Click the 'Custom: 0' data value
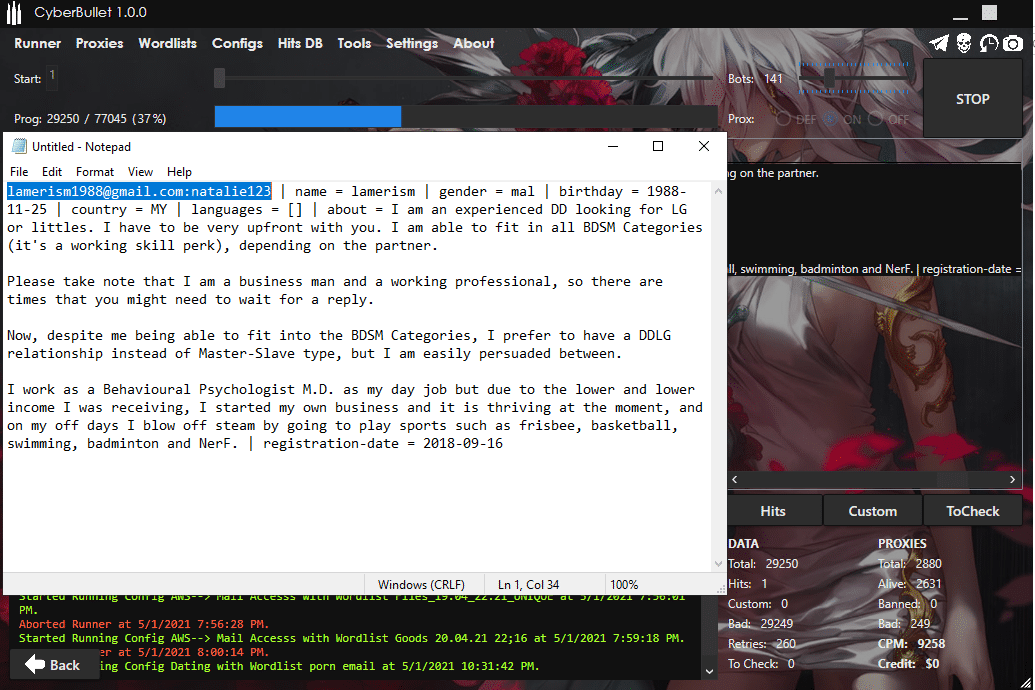Viewport: 1035px width, 690px height. pyautogui.click(x=784, y=604)
